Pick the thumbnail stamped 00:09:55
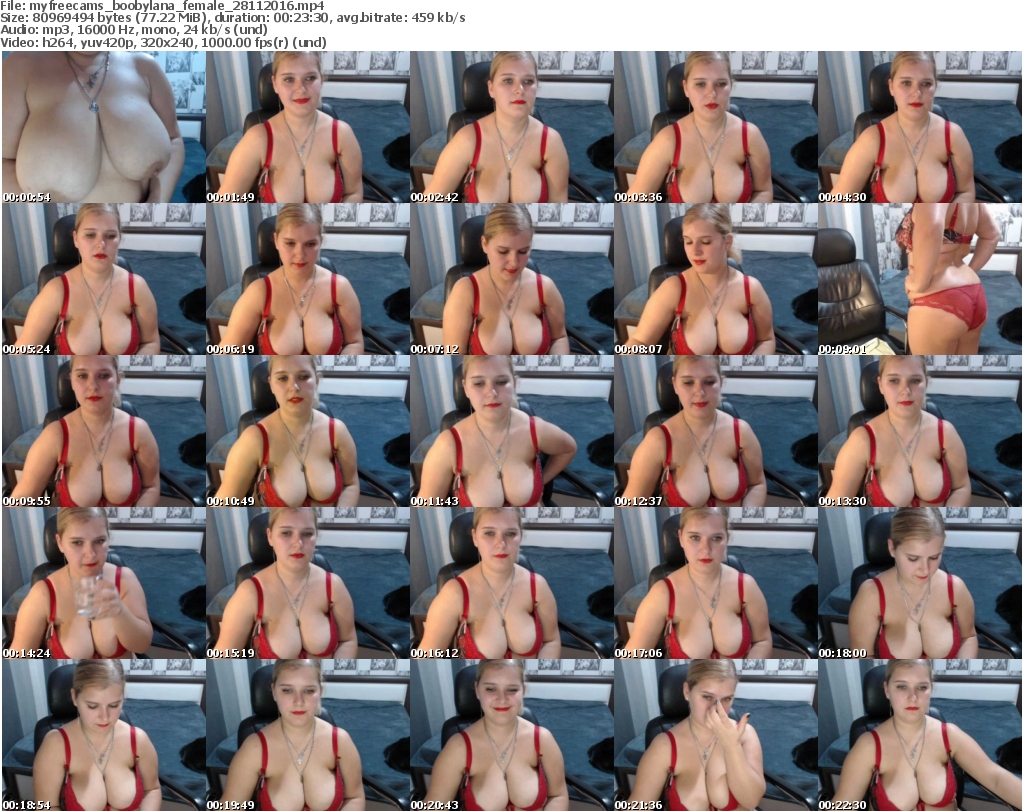 point(104,431)
